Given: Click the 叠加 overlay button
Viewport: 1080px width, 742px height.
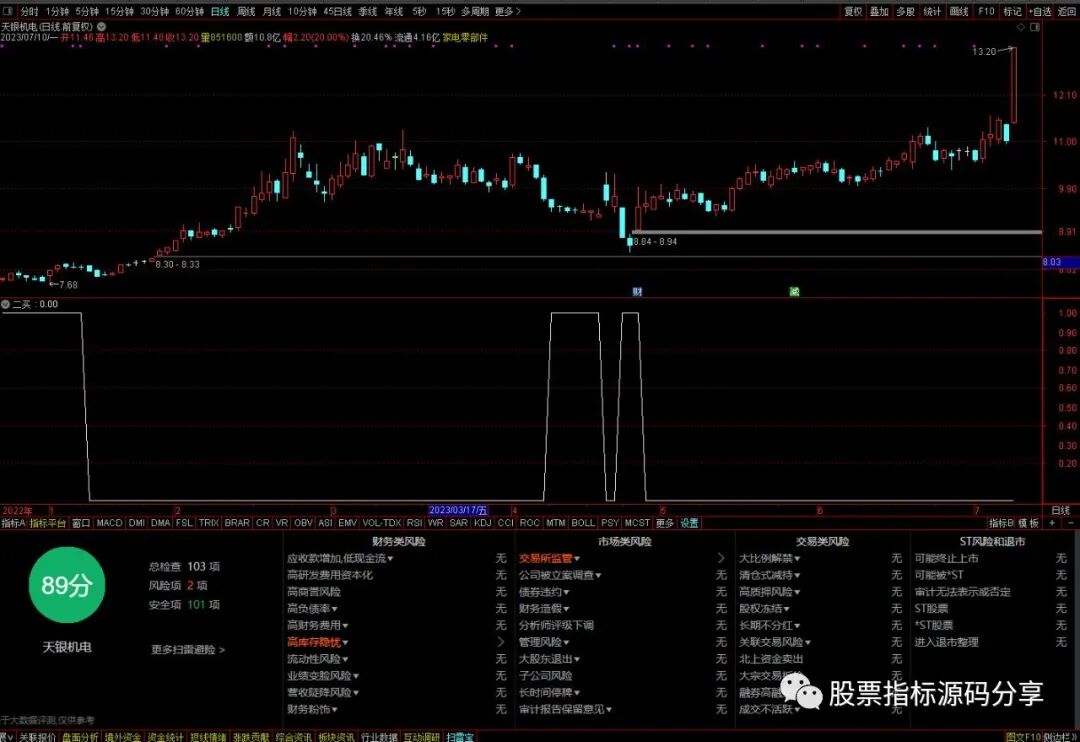Looking at the screenshot, I should click(x=879, y=11).
